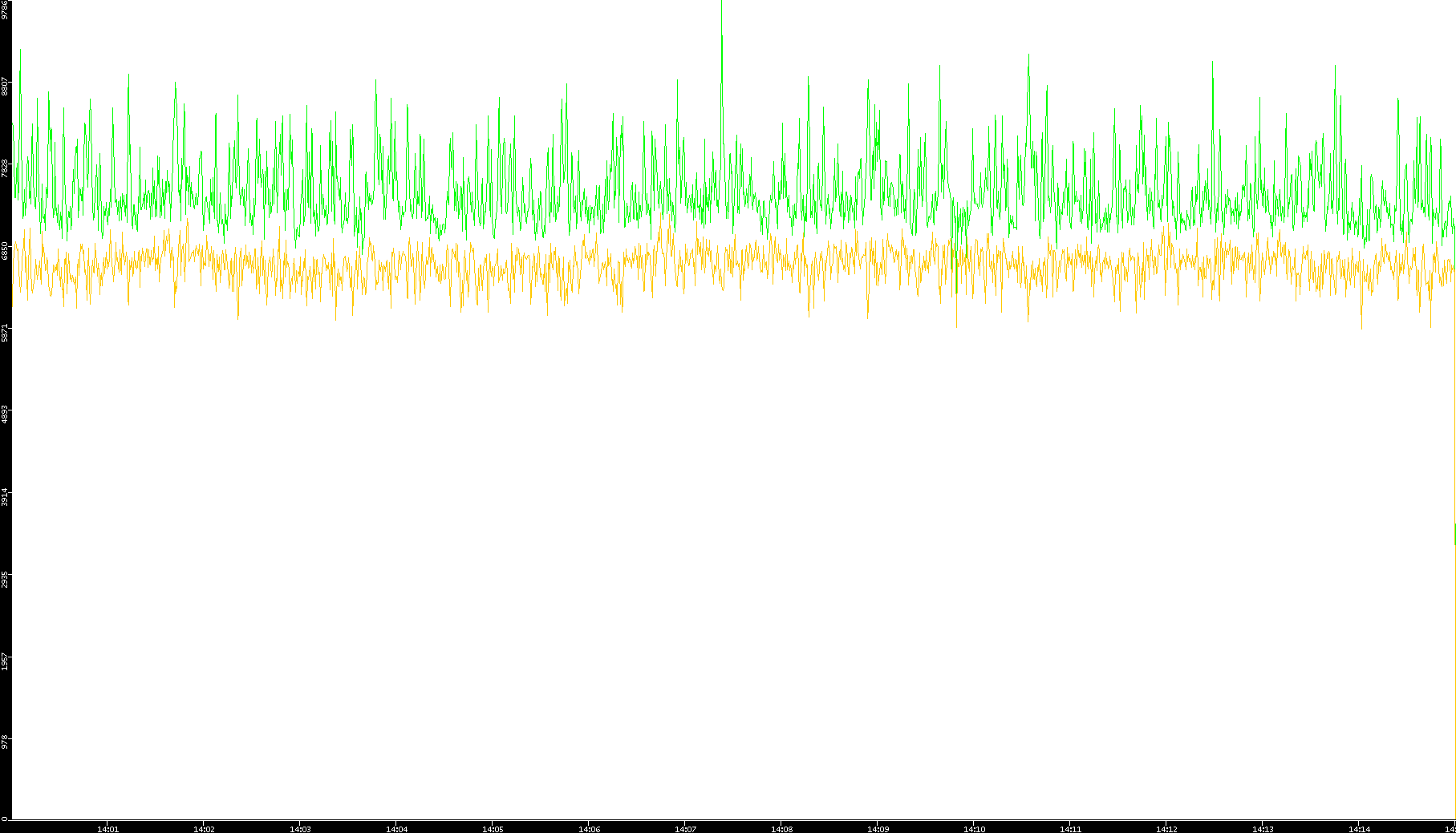The height and width of the screenshot is (833, 1456).
Task: Click the 14:04 time marker
Action: pos(396,829)
